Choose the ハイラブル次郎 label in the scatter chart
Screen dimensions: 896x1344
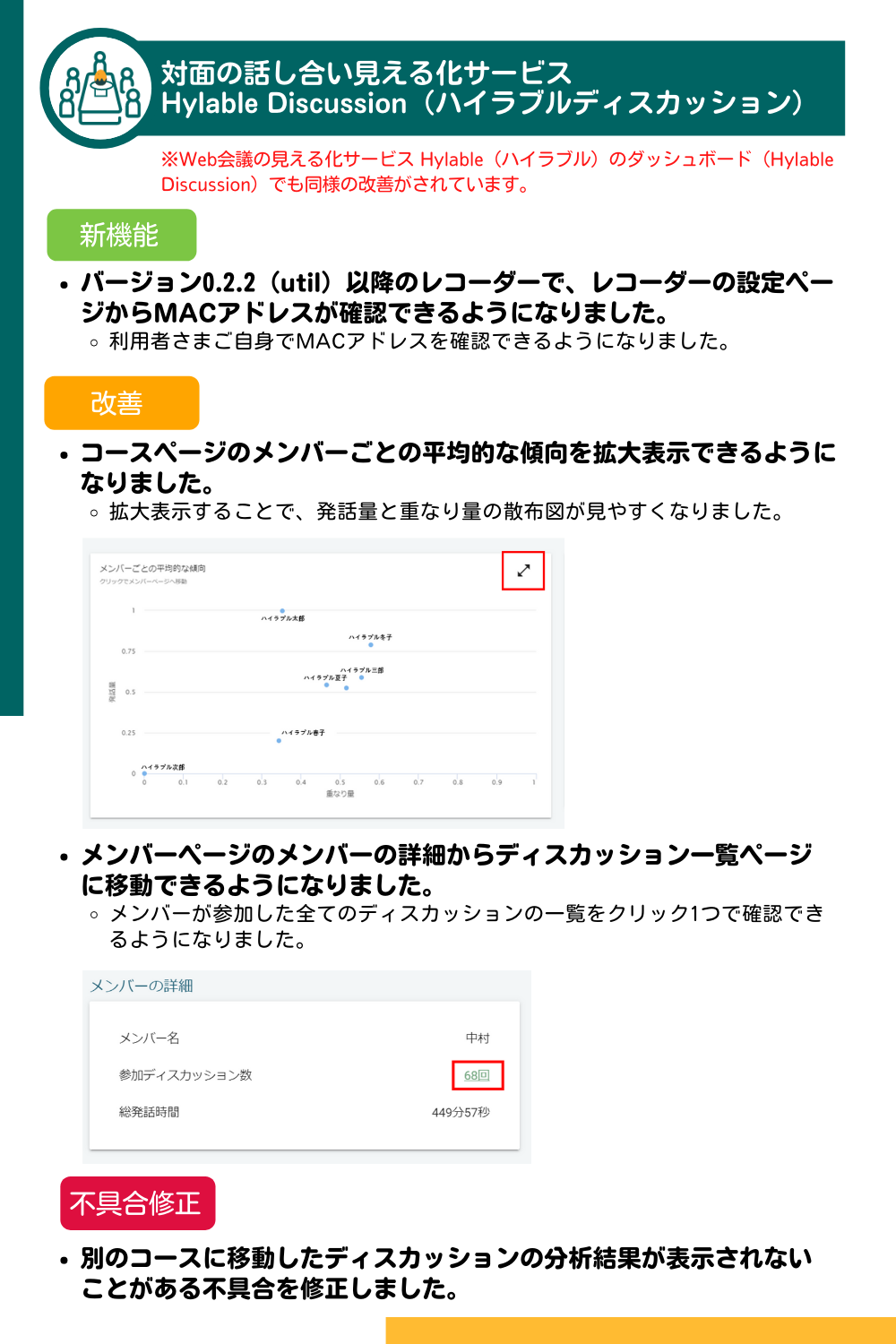click(x=163, y=767)
